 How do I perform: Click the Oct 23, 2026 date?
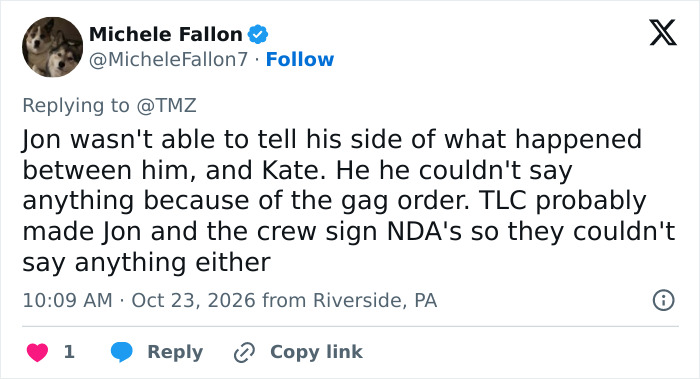(193, 300)
